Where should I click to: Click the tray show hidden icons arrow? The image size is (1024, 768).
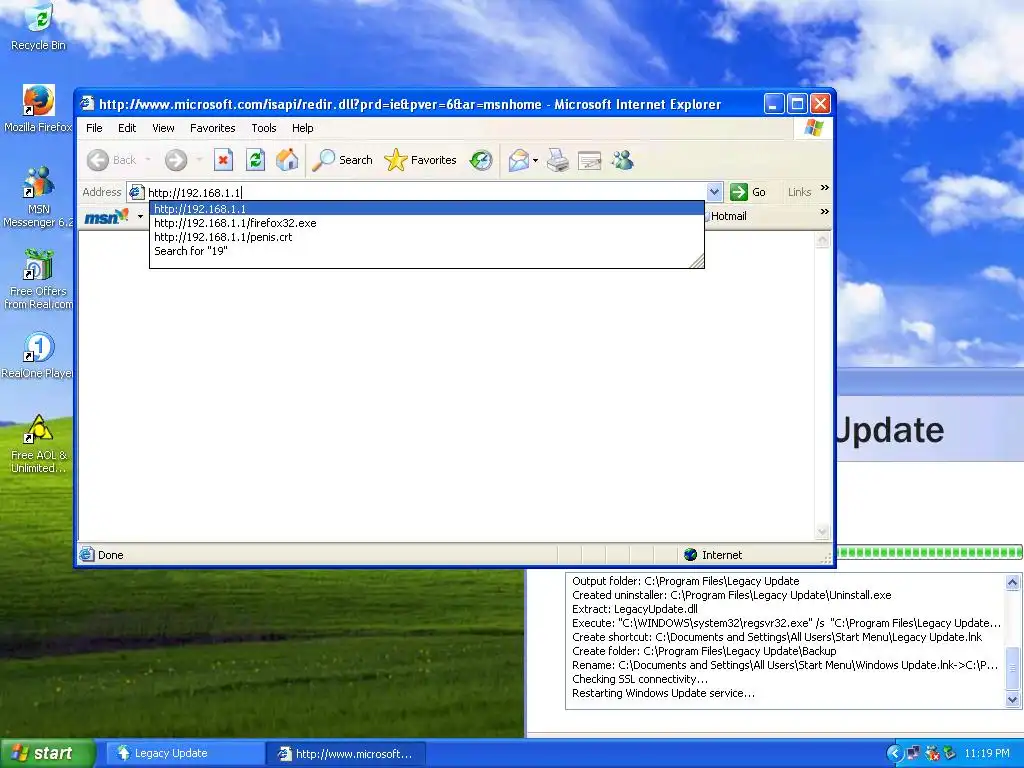coord(895,754)
